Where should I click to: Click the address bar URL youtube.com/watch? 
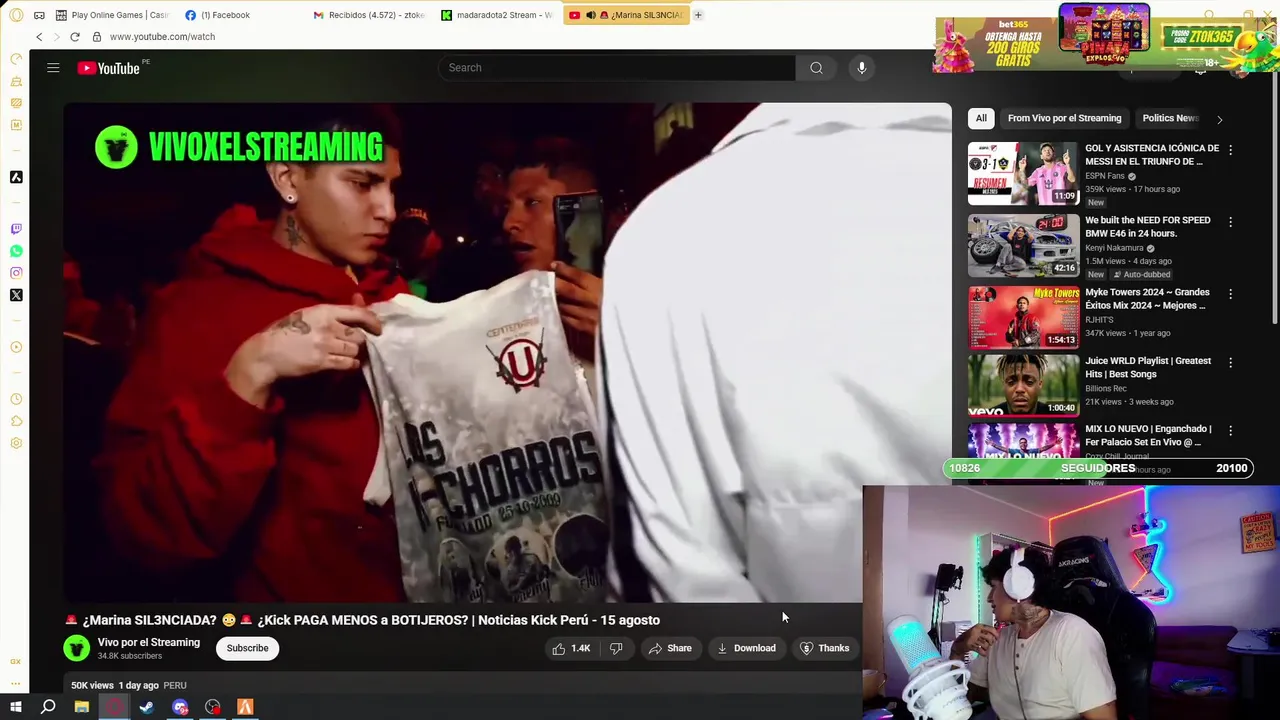162,37
